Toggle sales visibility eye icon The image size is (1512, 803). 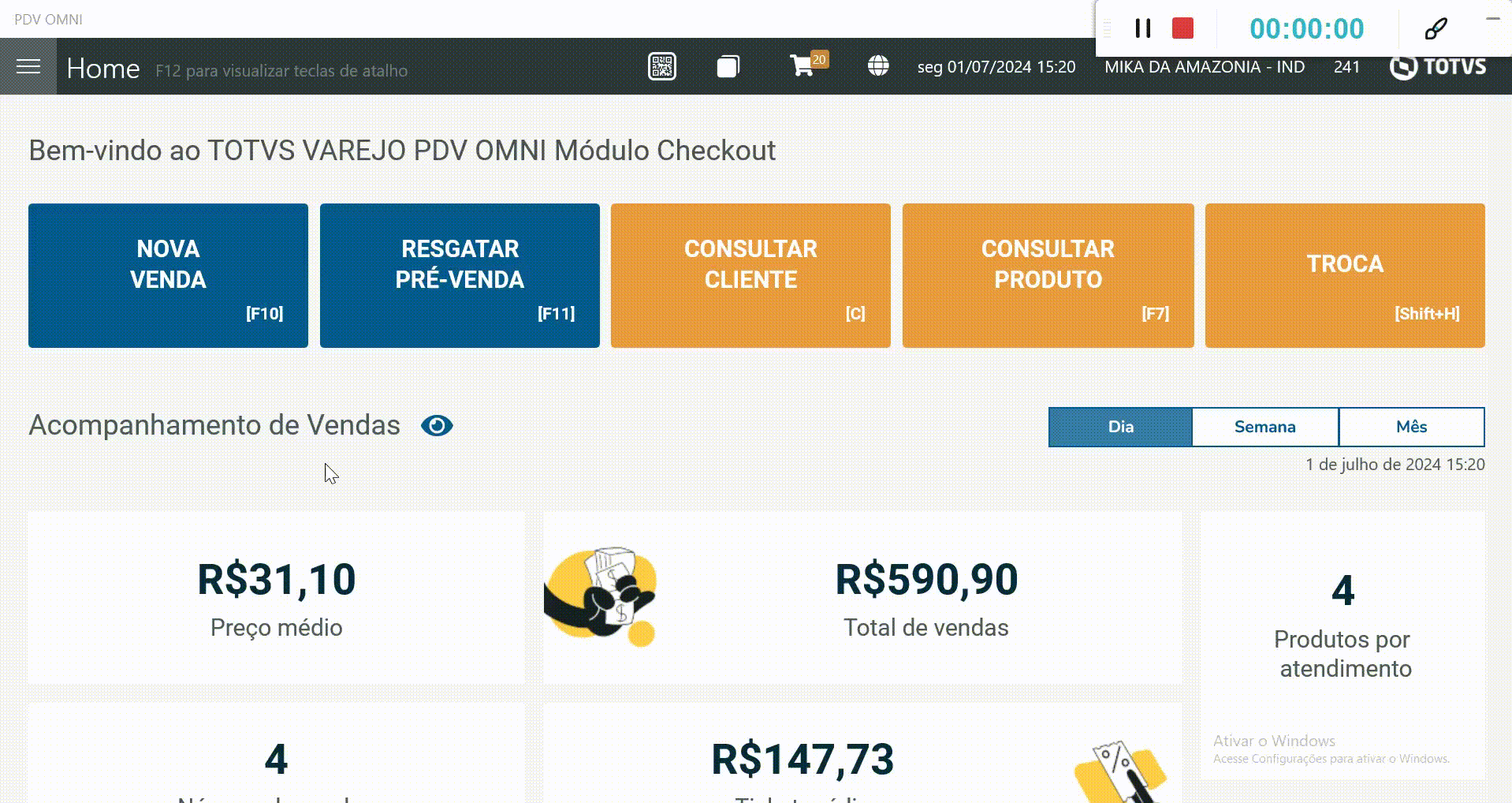coord(437,426)
